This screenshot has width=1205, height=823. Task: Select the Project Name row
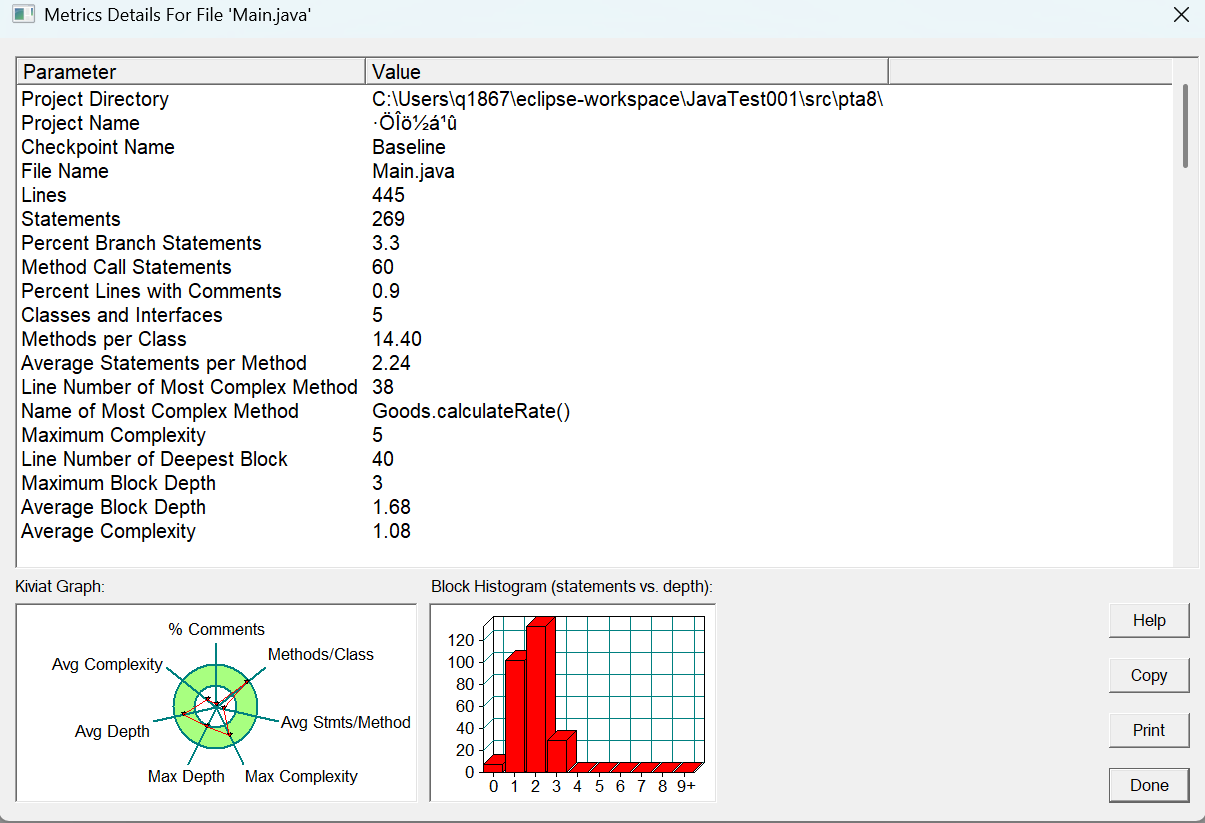click(595, 123)
